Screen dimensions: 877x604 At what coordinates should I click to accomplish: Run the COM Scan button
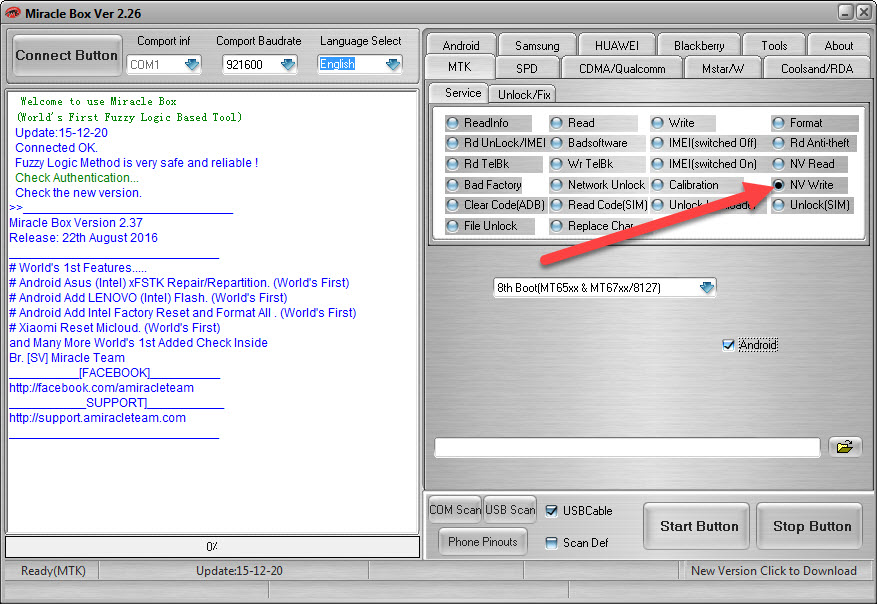tap(455, 509)
